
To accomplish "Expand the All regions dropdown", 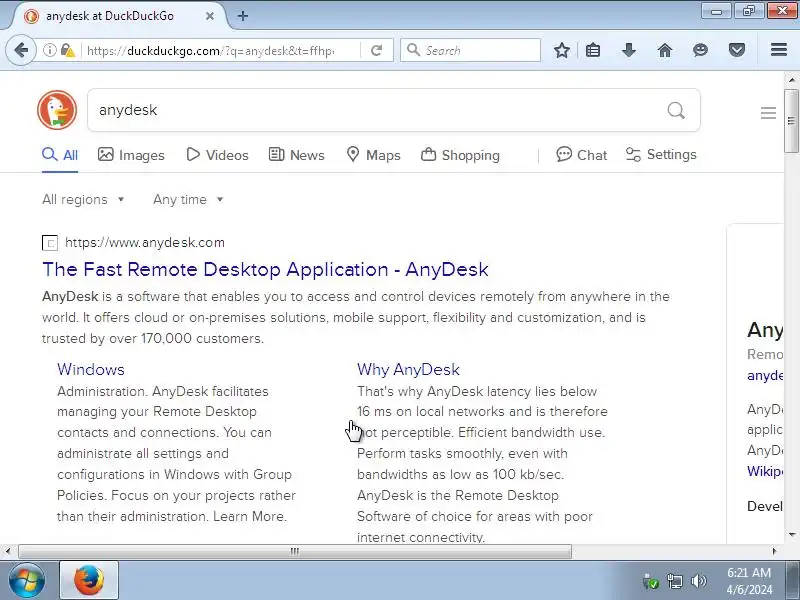I will click(83, 199).
